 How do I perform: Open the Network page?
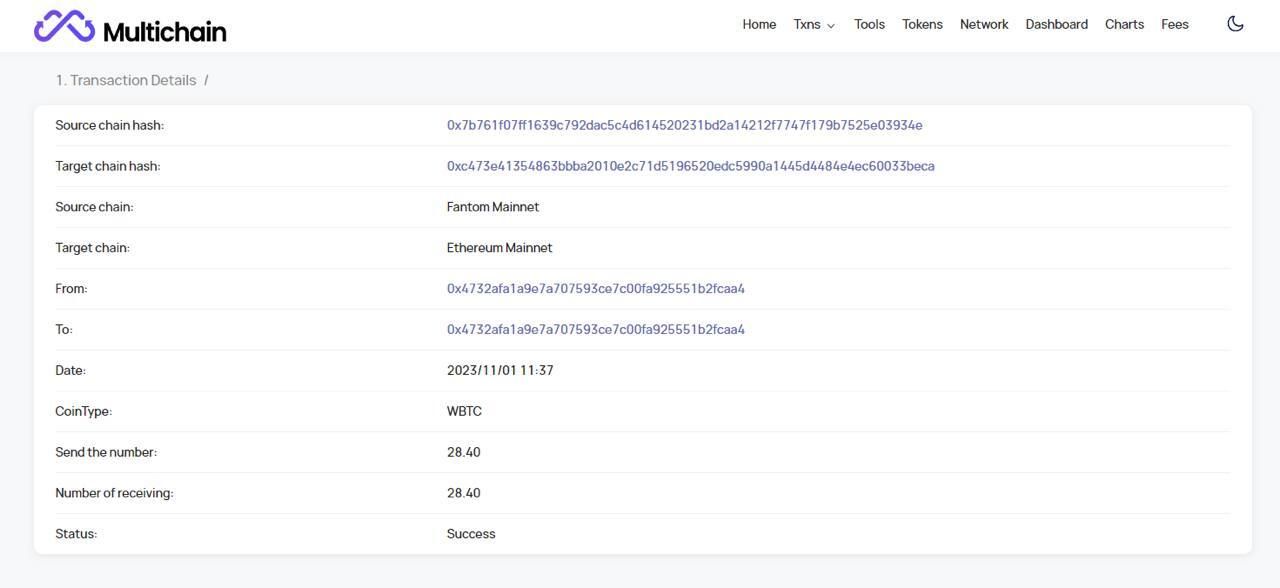pyautogui.click(x=984, y=24)
